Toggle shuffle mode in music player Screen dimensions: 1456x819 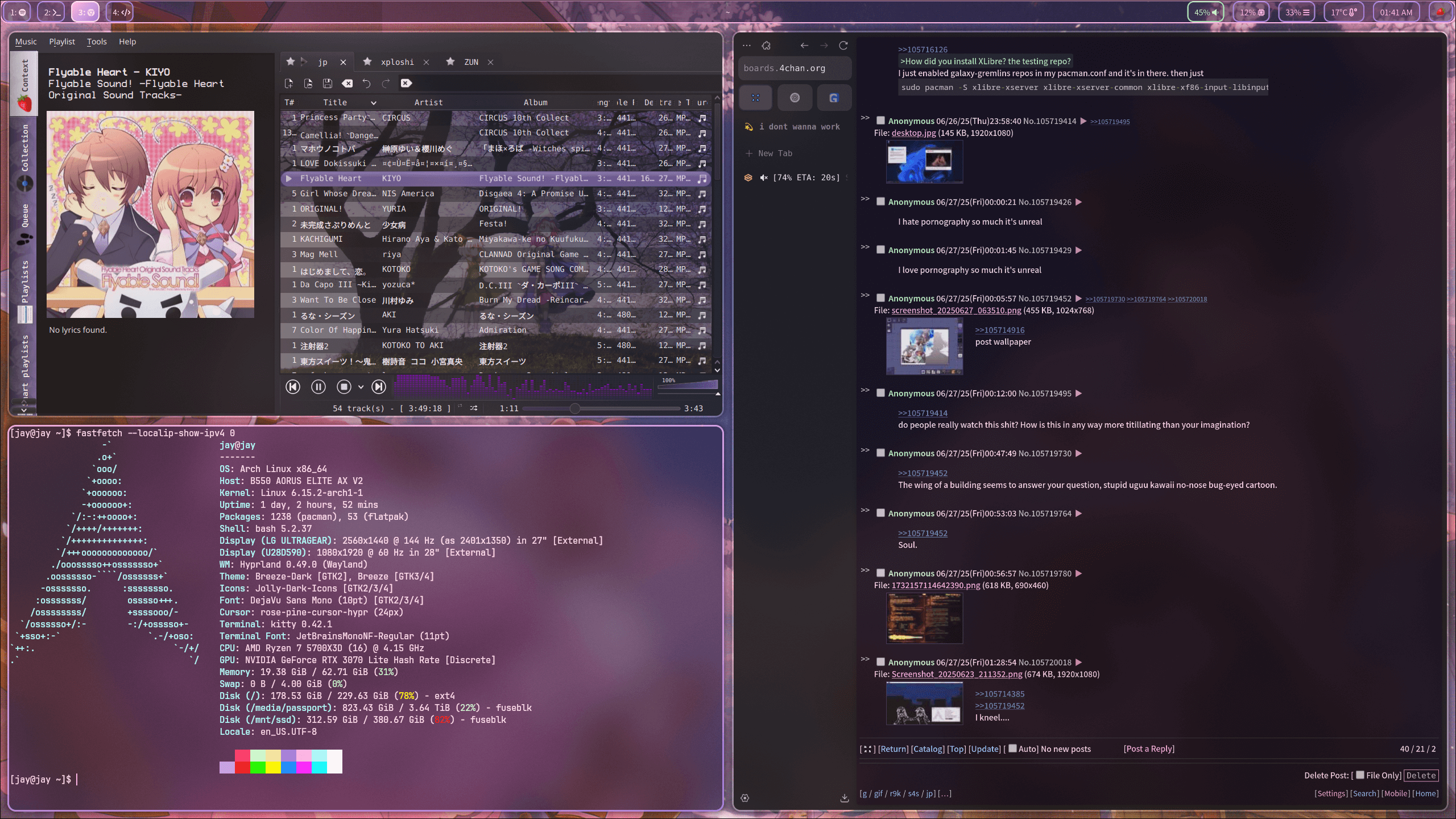(474, 408)
